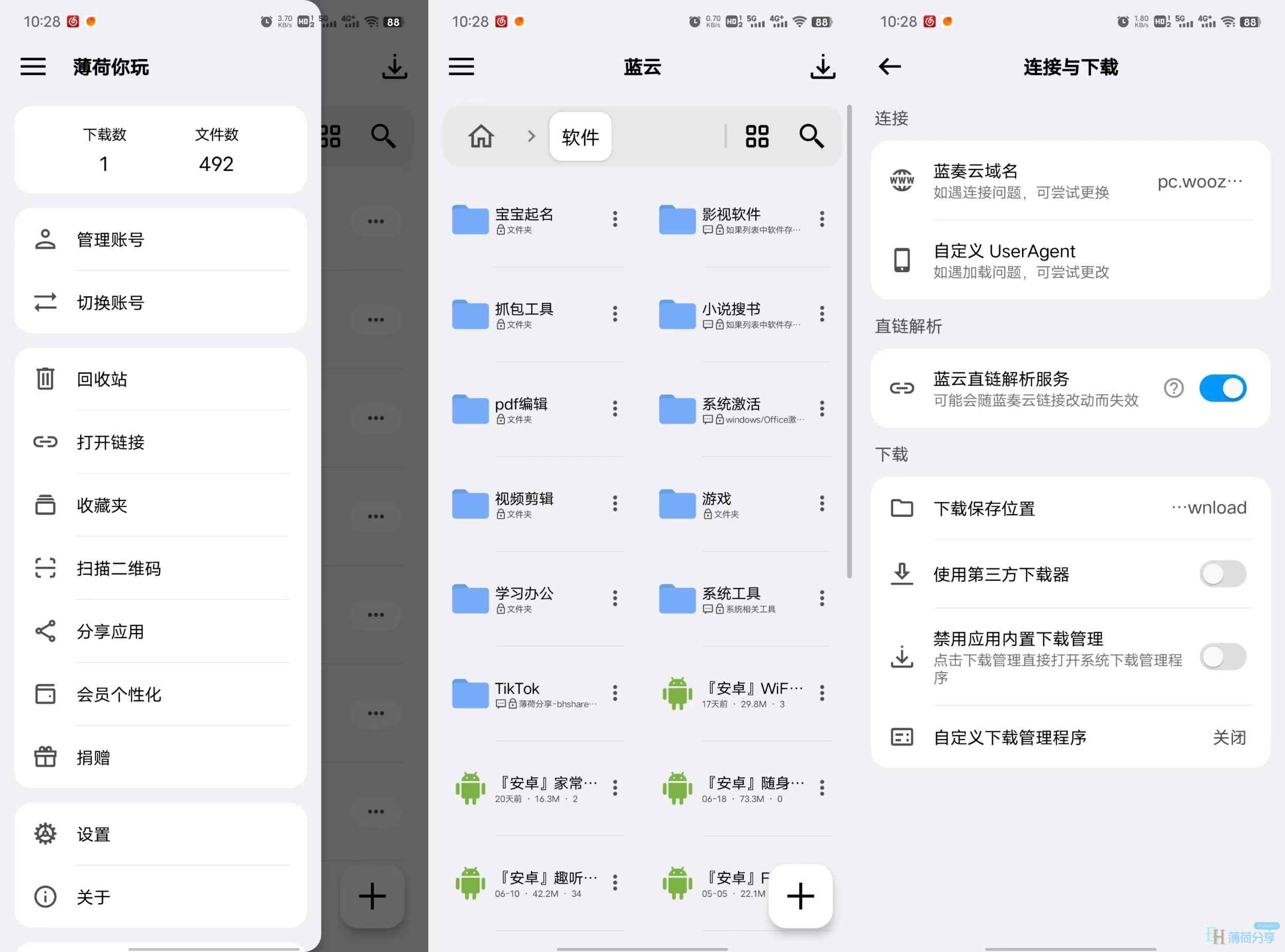Open 收藏夹 menu entry
Viewport: 1285px width, 952px height.
(160, 505)
